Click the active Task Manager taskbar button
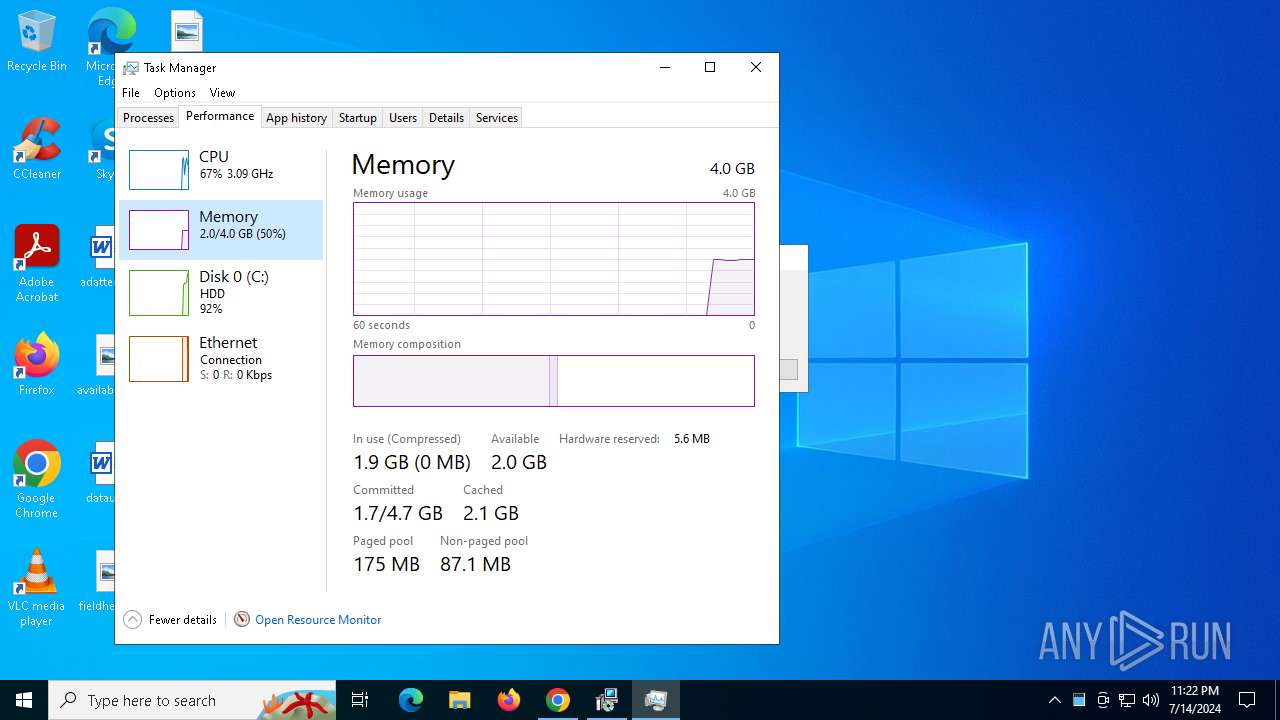The height and width of the screenshot is (720, 1280). 656,700
